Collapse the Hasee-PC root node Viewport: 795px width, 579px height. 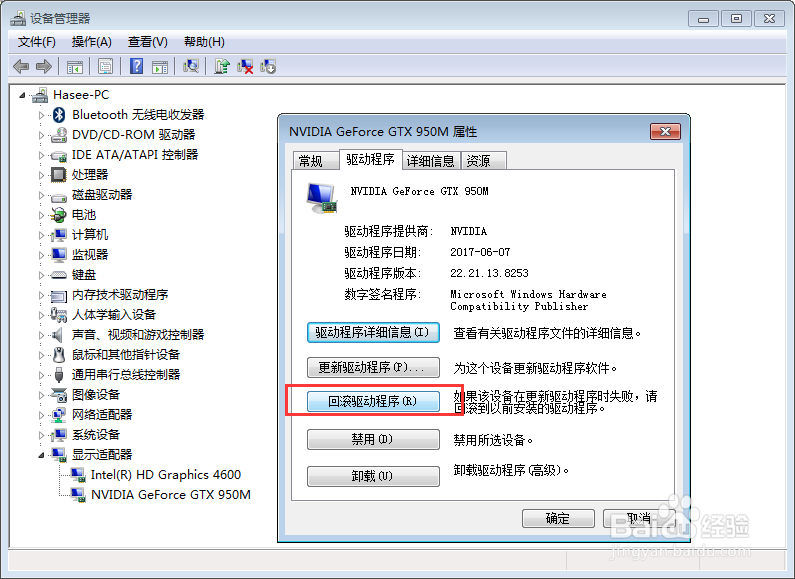coord(22,95)
